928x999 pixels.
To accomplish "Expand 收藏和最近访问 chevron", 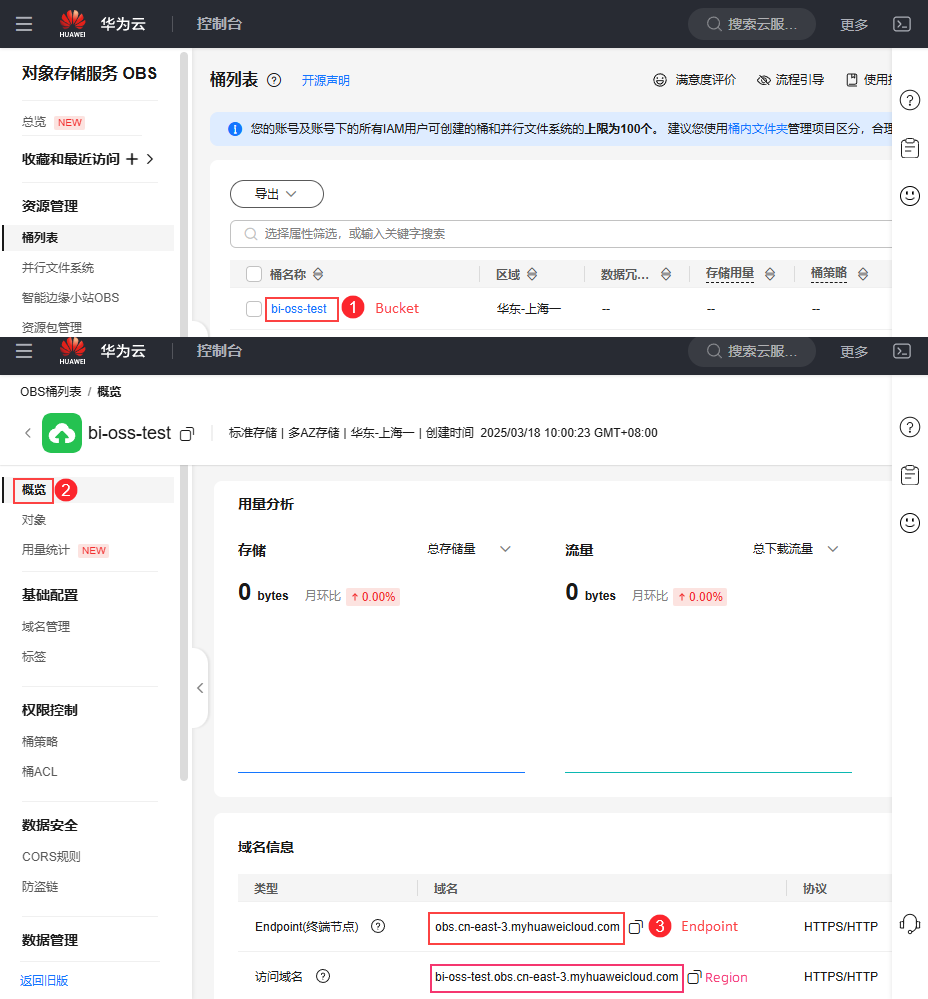I will click(150, 159).
